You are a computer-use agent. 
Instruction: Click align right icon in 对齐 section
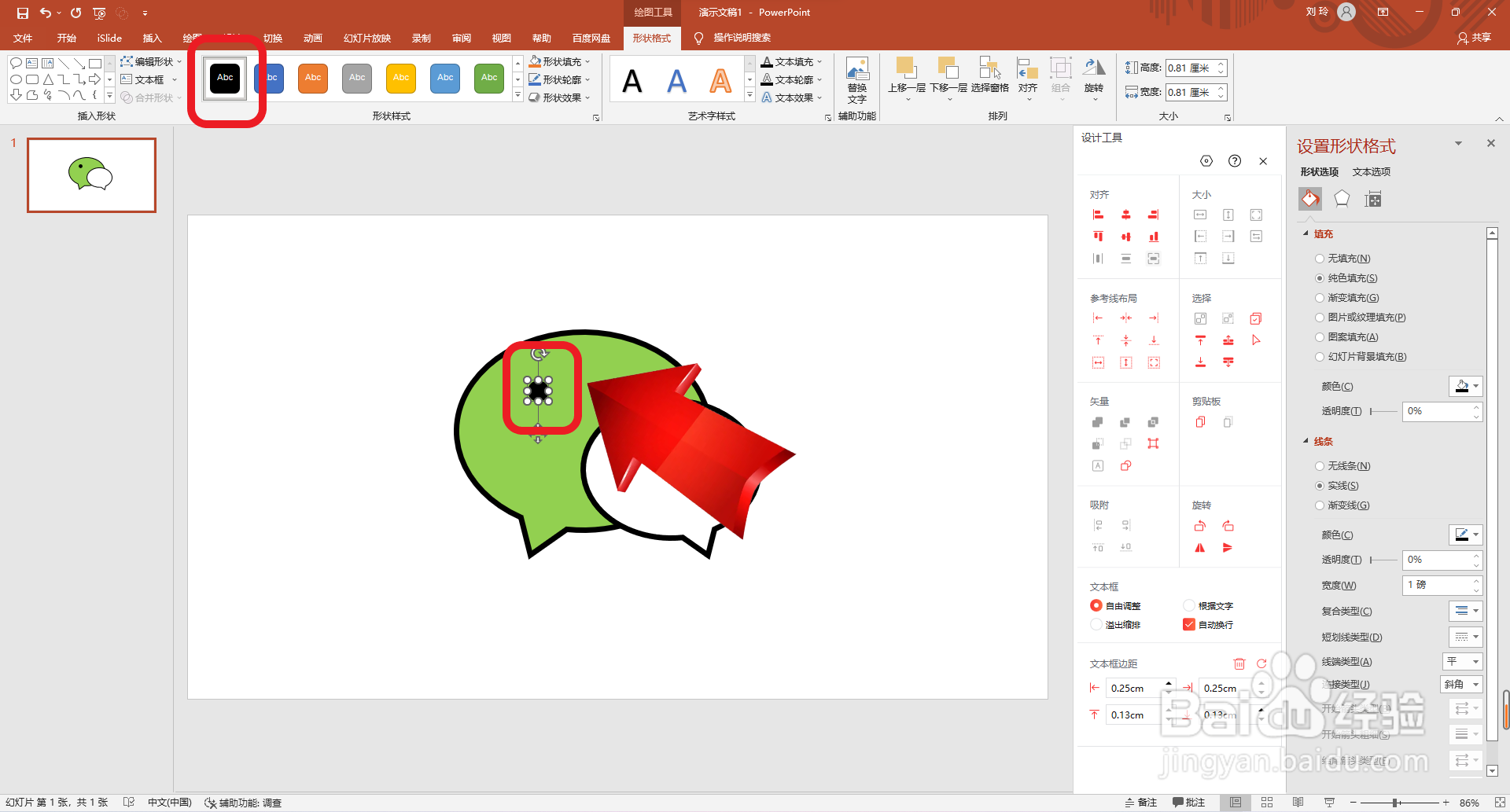click(x=1153, y=215)
